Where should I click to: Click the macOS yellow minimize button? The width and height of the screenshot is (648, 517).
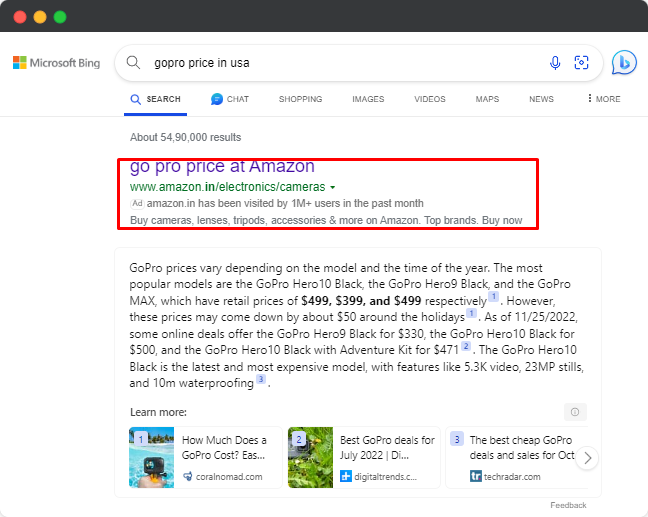(40, 17)
